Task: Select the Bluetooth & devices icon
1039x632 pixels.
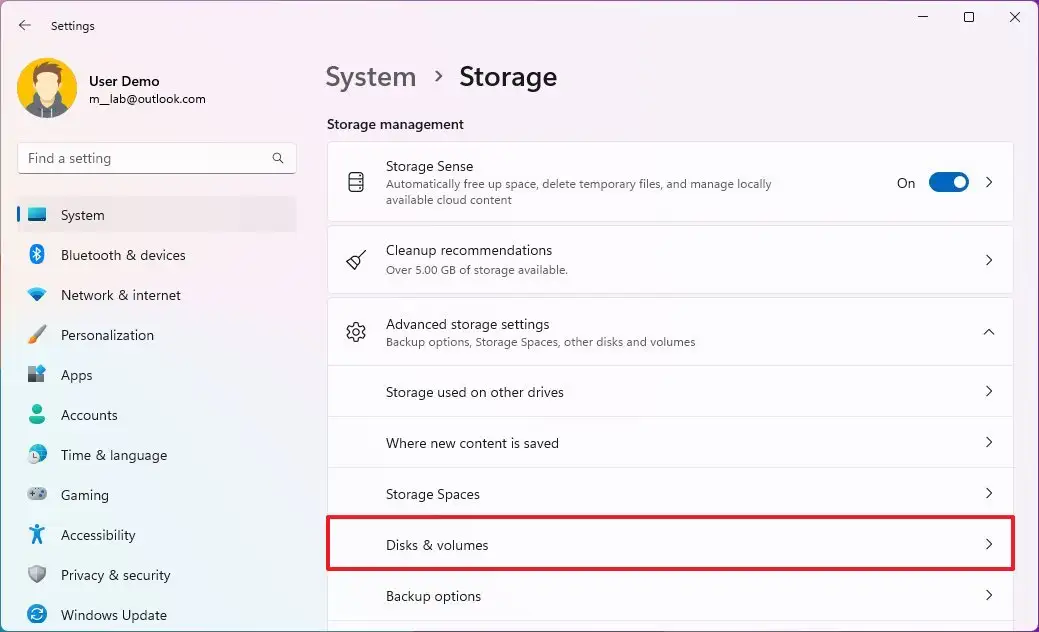Action: [36, 255]
